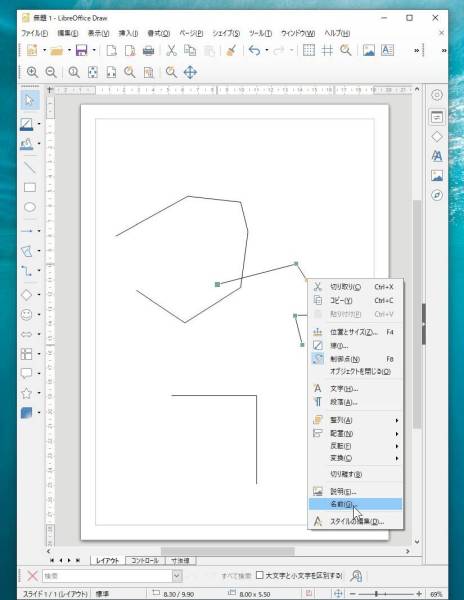The image size is (464, 600).
Task: Switch to the コントロール layer tab
Action: pos(145,561)
